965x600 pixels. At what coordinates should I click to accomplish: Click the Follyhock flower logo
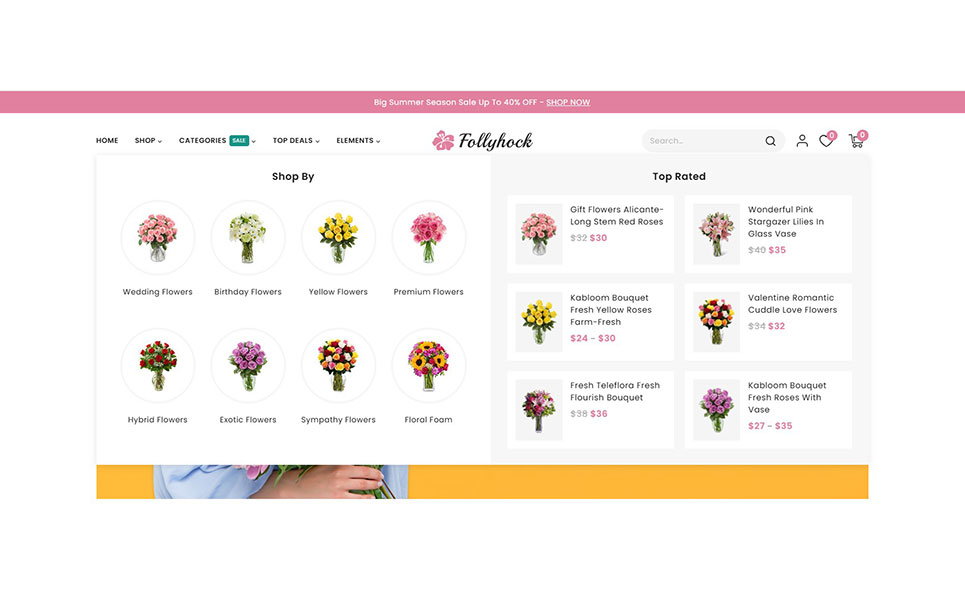482,141
